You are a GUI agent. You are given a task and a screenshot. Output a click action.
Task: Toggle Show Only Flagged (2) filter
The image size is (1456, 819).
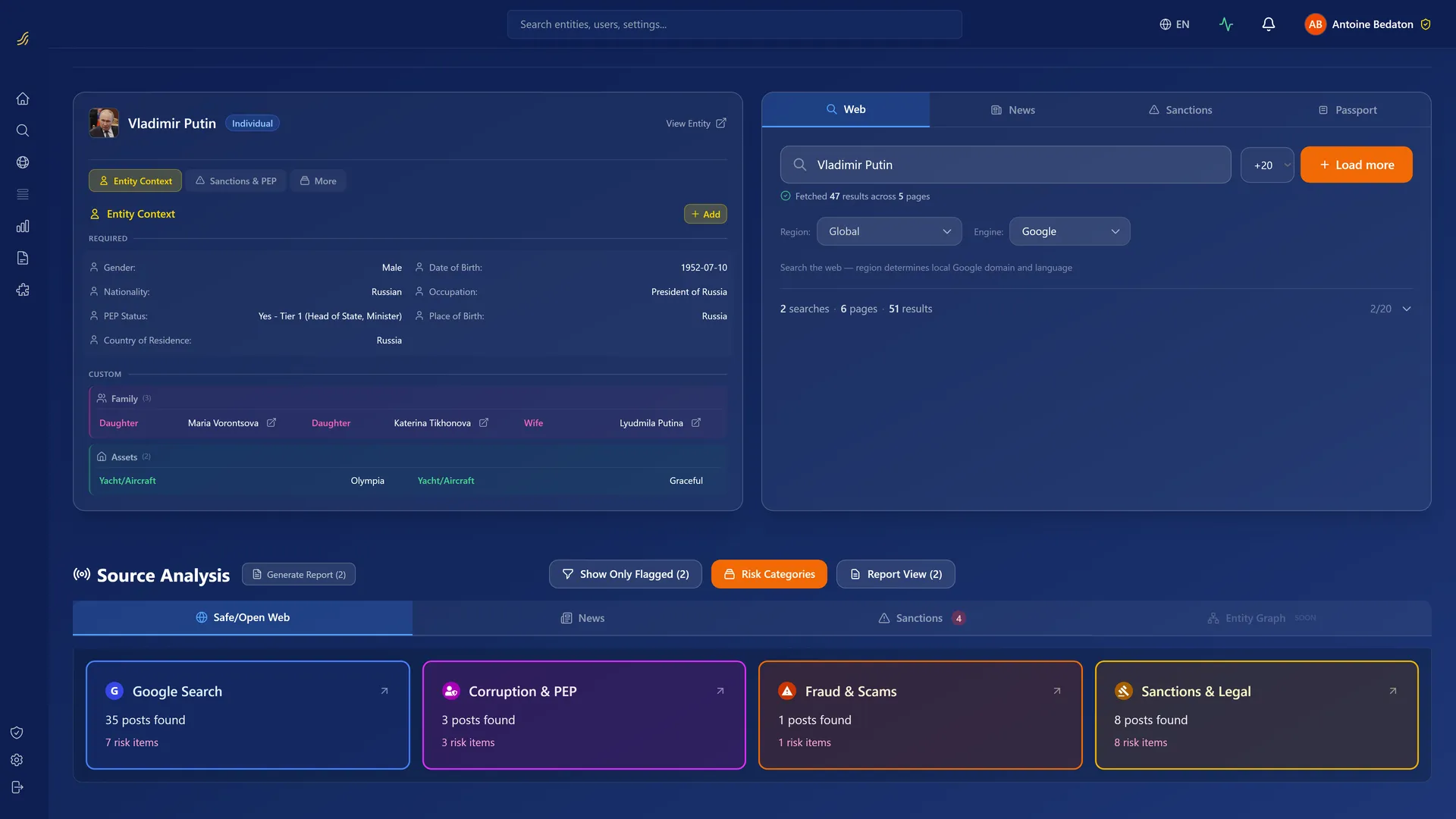626,574
